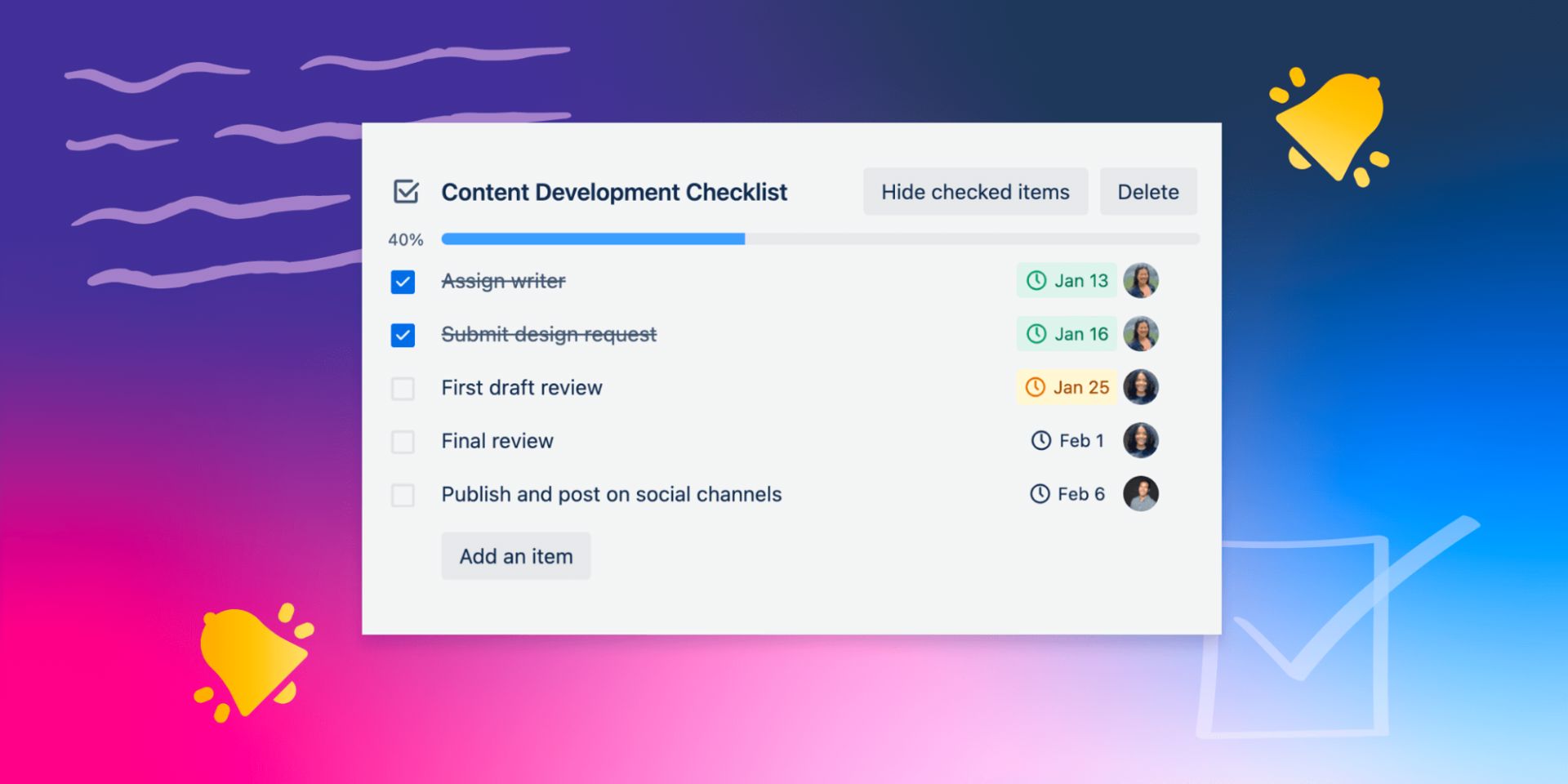Screen dimensions: 1568x784
Task: Open the Jan 16 due date badge
Action: click(x=1067, y=334)
